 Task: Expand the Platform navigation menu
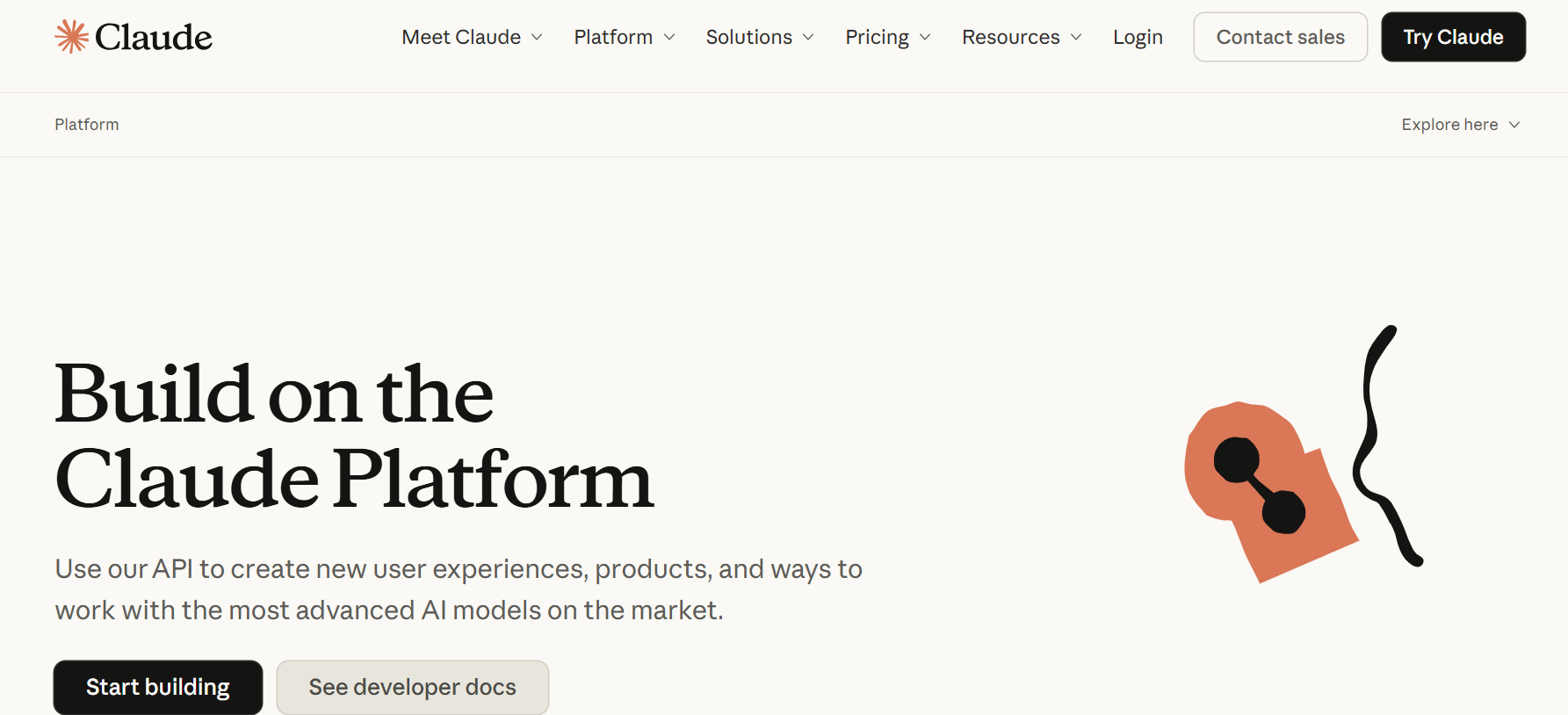tap(625, 37)
